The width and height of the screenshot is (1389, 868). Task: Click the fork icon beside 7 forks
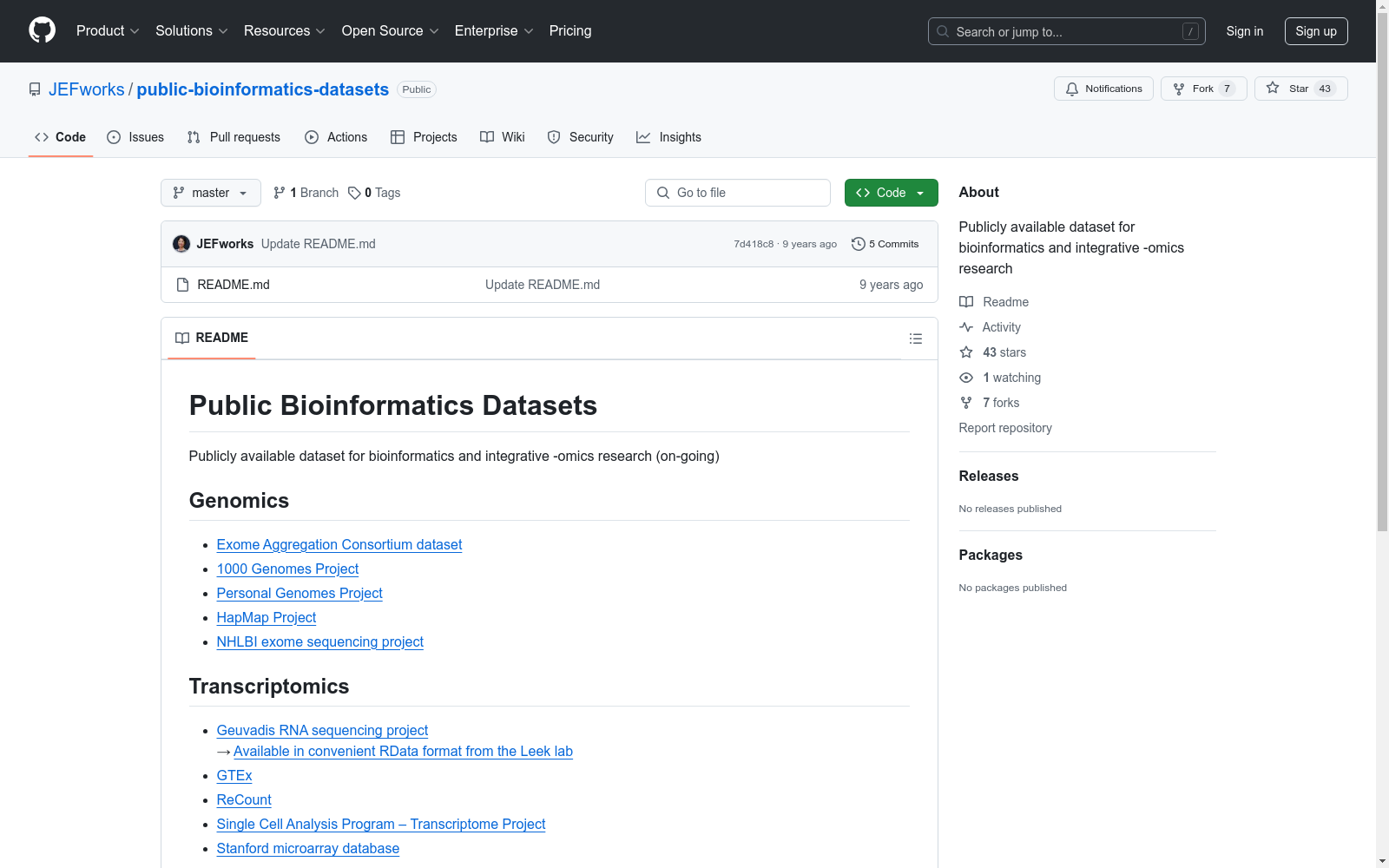tap(966, 403)
